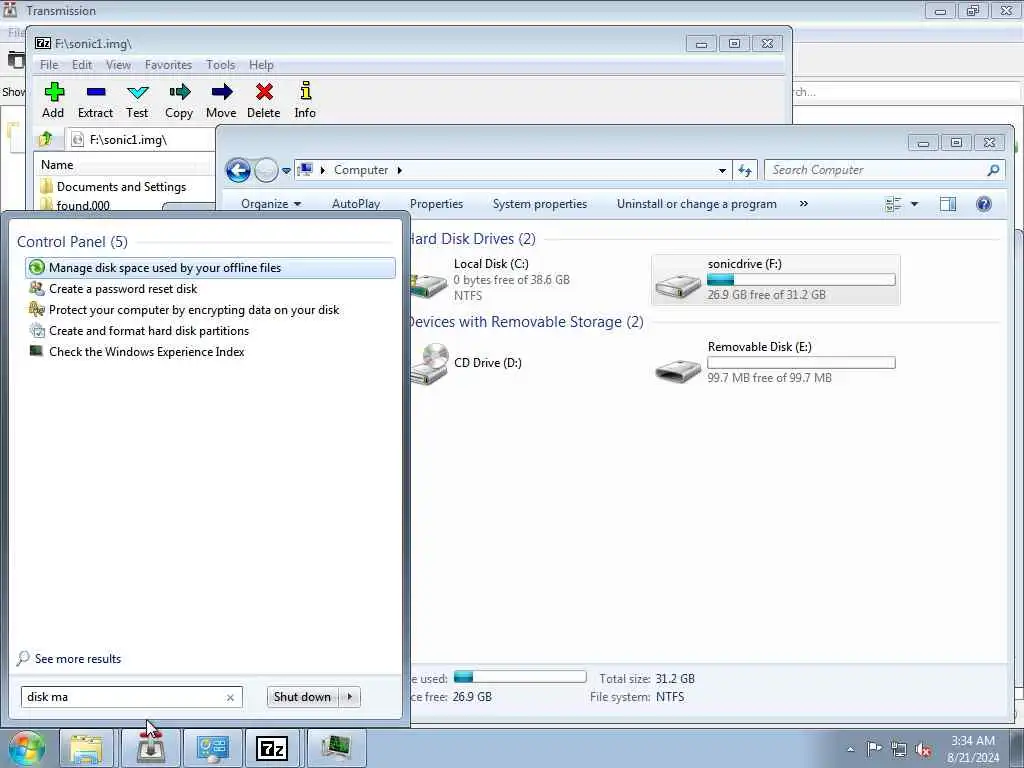Click the space used bar in details pane
The height and width of the screenshot is (768, 1024).
pos(520,677)
